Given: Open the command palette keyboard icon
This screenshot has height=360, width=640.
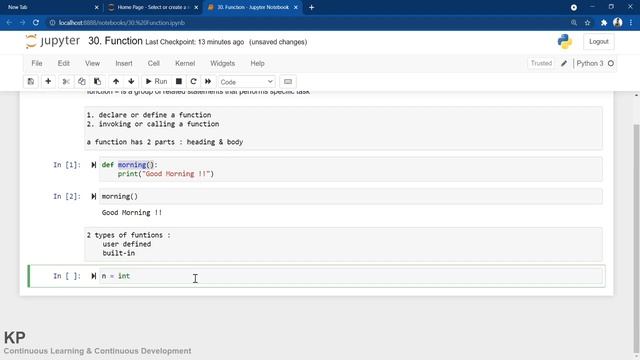Looking at the screenshot, I should (x=288, y=82).
